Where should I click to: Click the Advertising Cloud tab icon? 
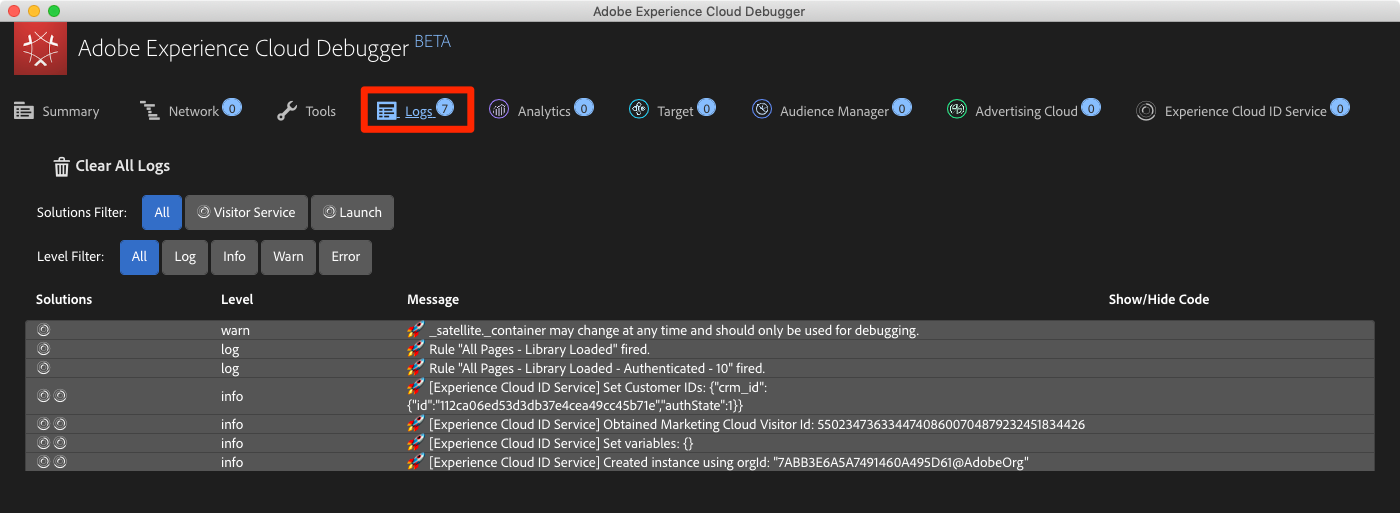point(957,110)
